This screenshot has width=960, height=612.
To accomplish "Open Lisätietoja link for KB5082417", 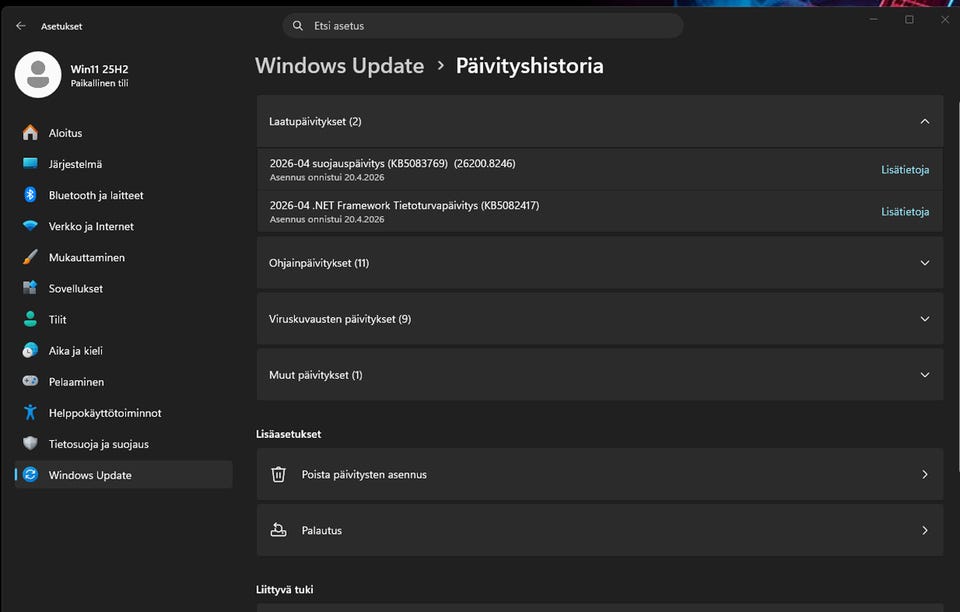I will point(905,211).
